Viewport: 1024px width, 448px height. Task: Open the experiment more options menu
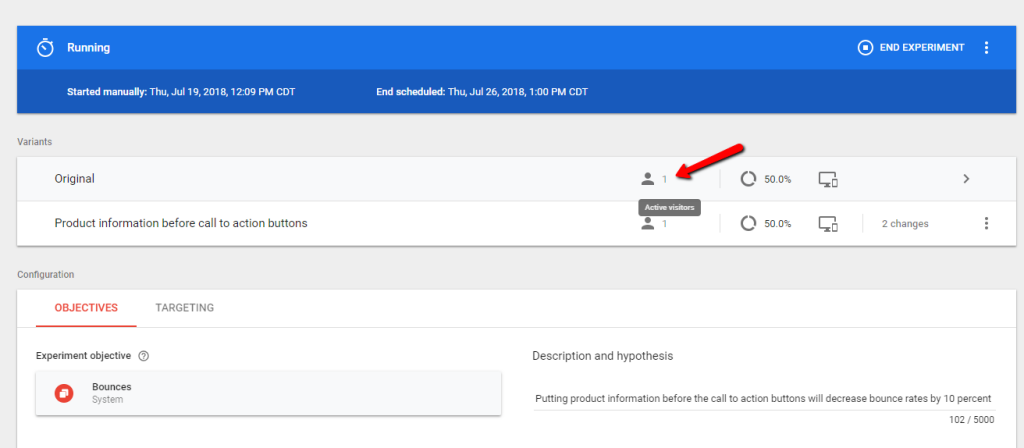[x=987, y=47]
